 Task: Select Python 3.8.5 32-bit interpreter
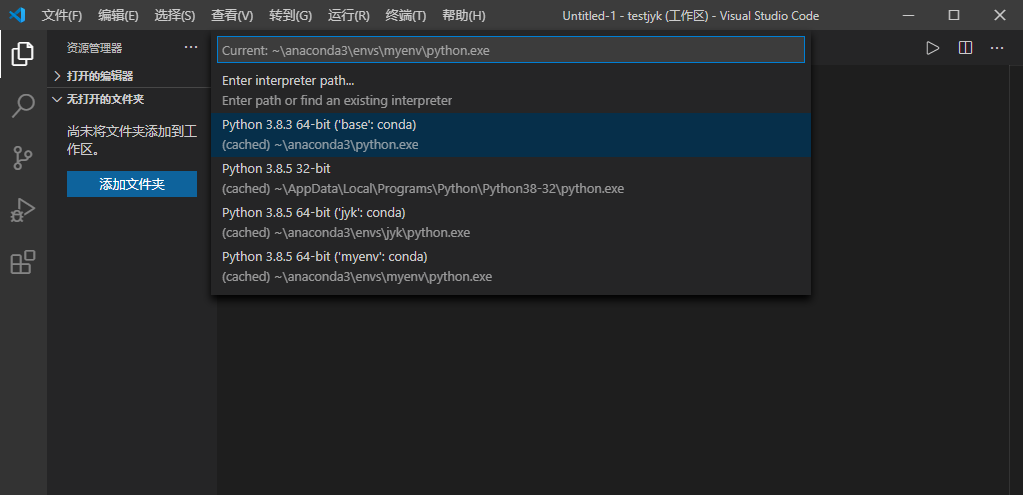[511, 179]
